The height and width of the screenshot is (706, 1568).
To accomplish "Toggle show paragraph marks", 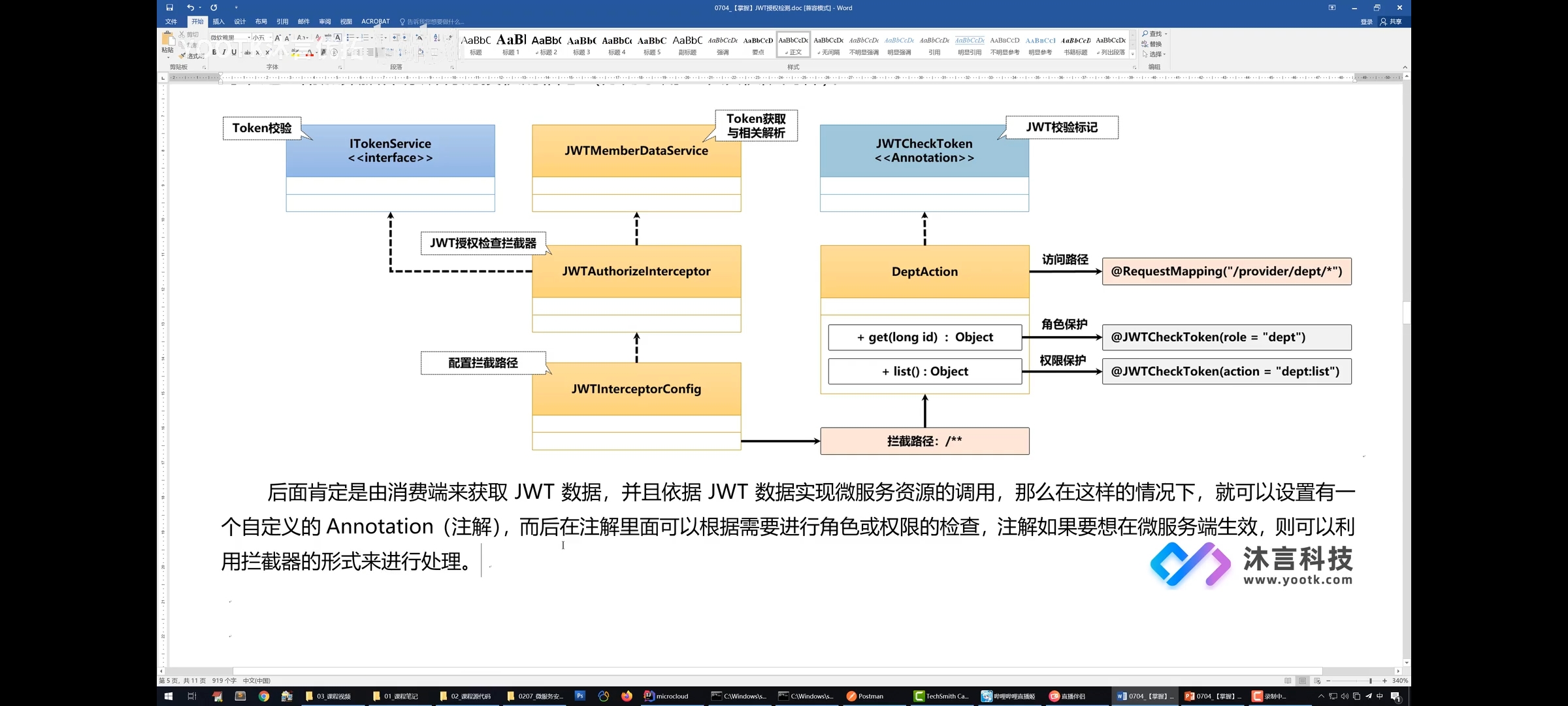I will pos(449,38).
